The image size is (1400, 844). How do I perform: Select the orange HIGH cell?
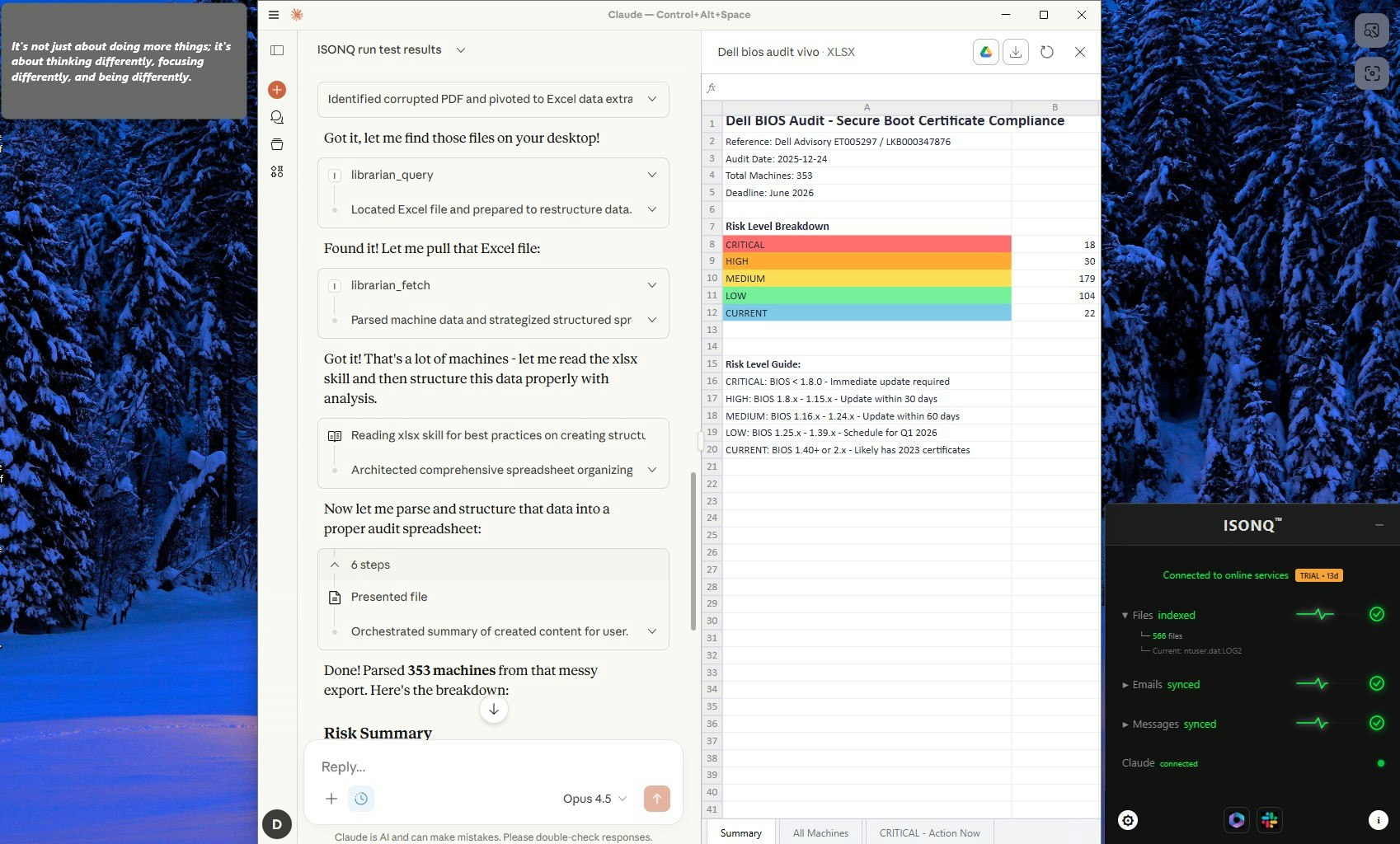point(867,261)
